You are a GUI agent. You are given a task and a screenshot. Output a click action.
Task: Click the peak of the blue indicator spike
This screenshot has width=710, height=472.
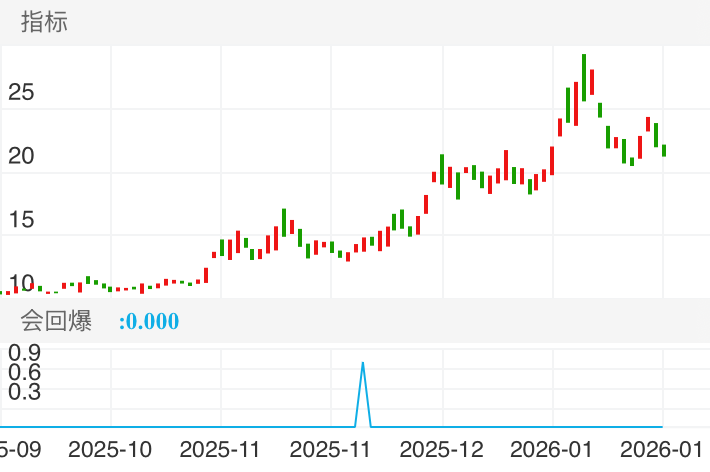click(362, 363)
